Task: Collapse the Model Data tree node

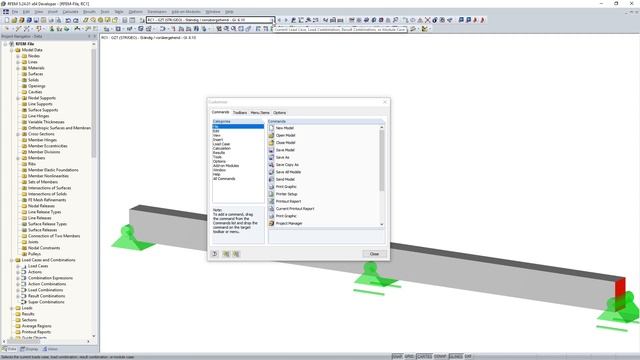Action: pyautogui.click(x=12, y=50)
